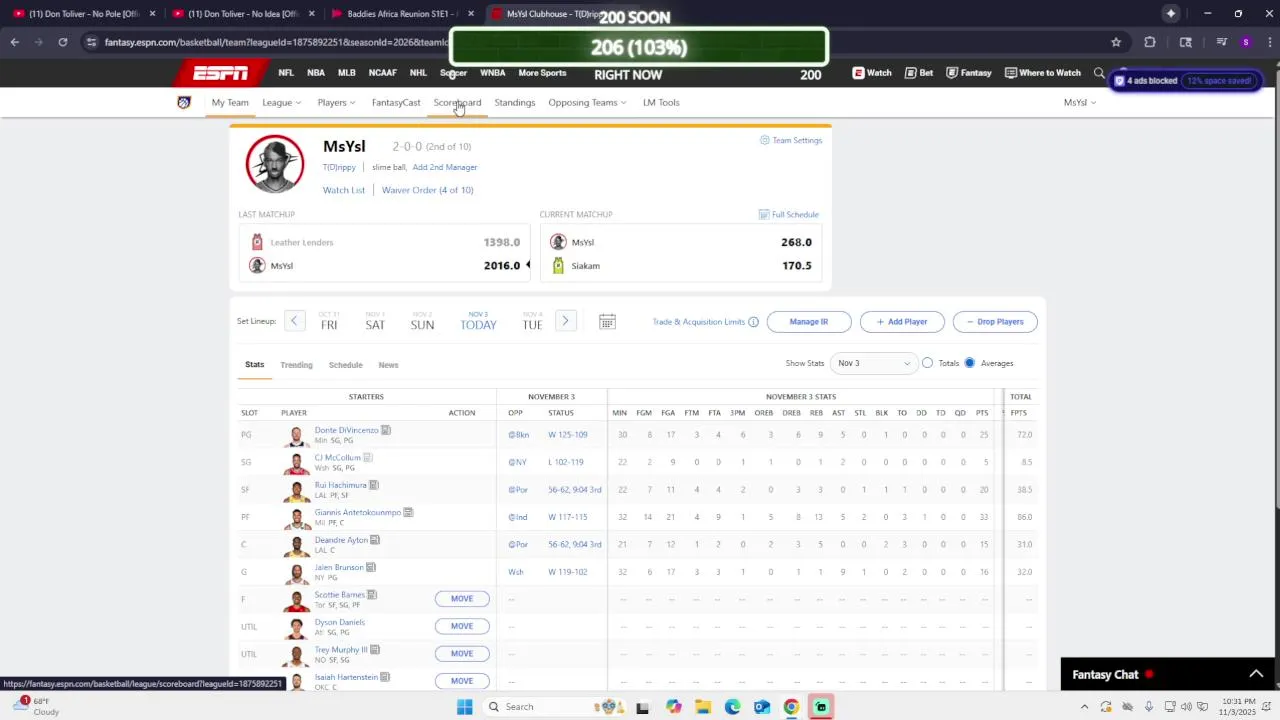
Task: Select TUE in the lineup date strip
Action: [532, 321]
